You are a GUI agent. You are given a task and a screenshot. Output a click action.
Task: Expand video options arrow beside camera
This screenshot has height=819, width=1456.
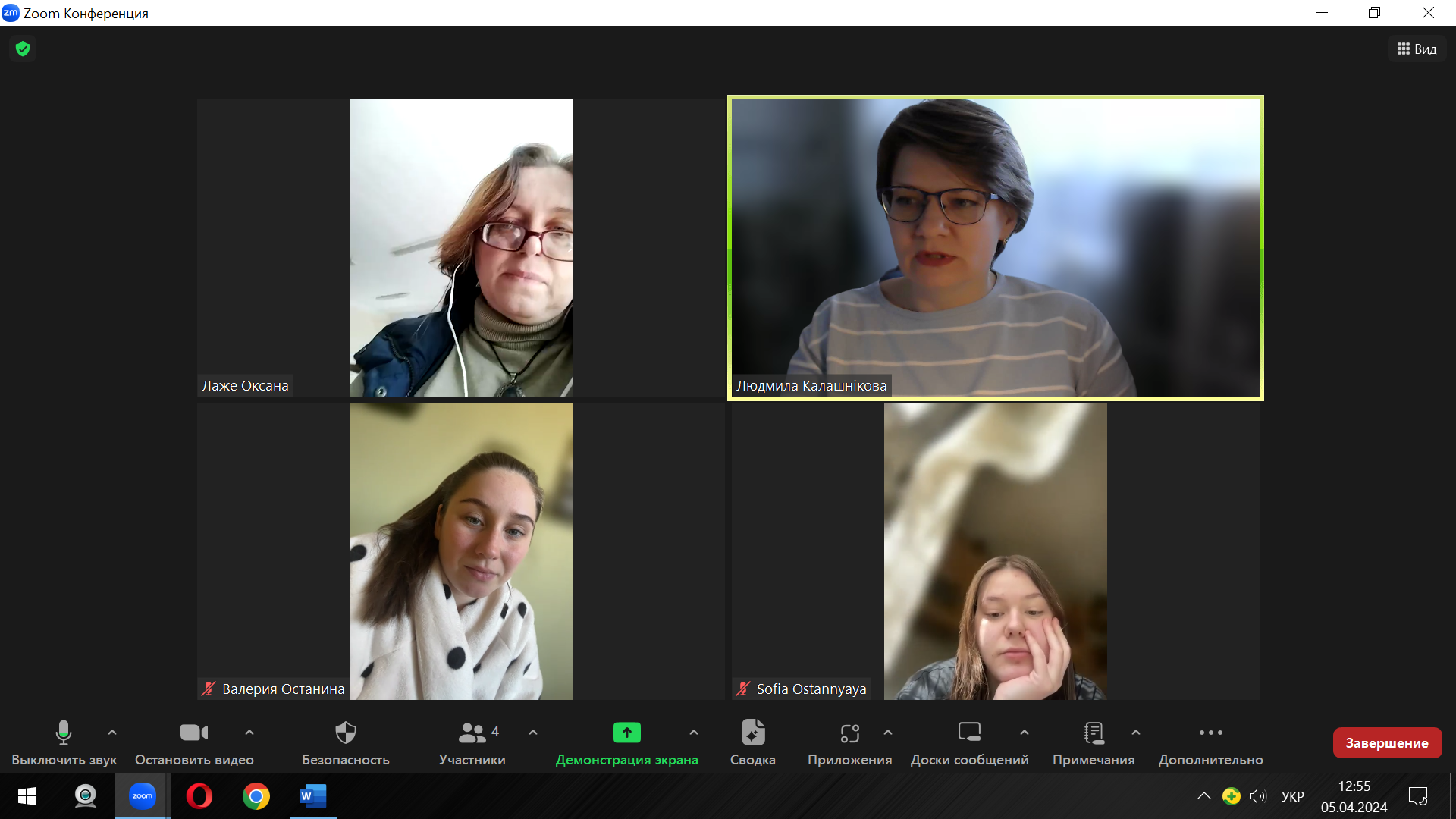coord(249,733)
